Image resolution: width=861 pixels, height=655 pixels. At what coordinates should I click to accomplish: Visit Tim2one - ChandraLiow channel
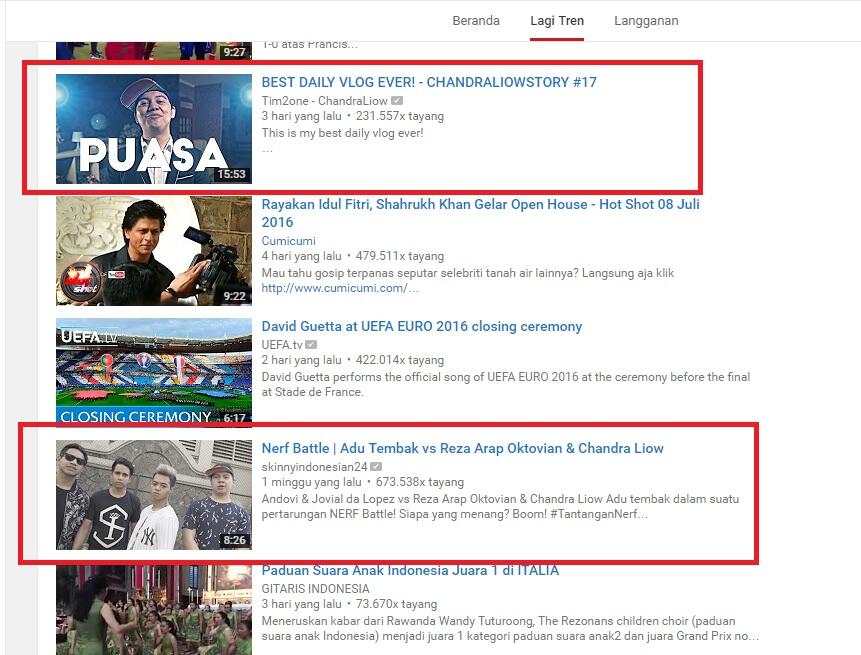click(325, 101)
